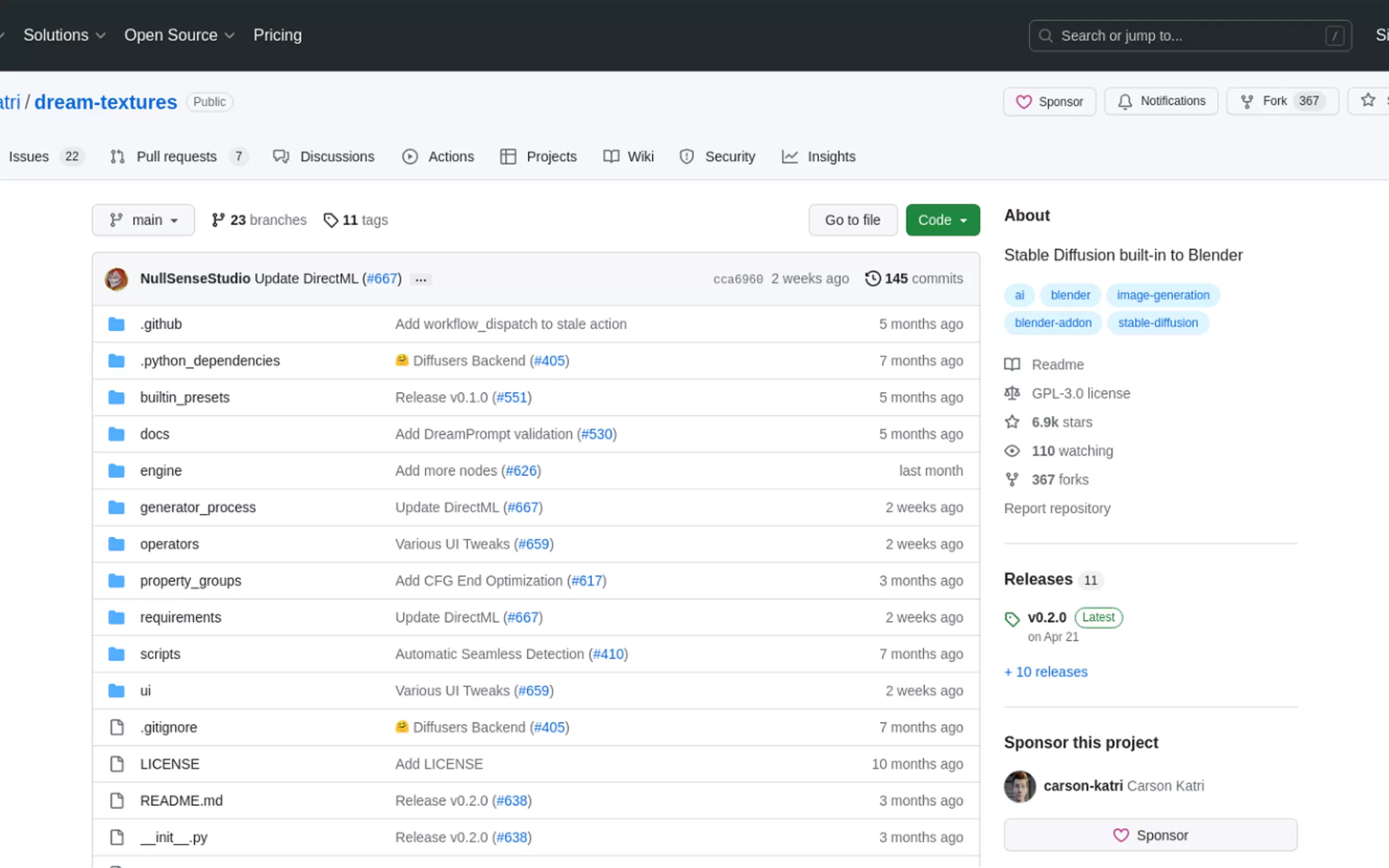
Task: Expand commit message ellipsis button
Action: pyautogui.click(x=421, y=279)
